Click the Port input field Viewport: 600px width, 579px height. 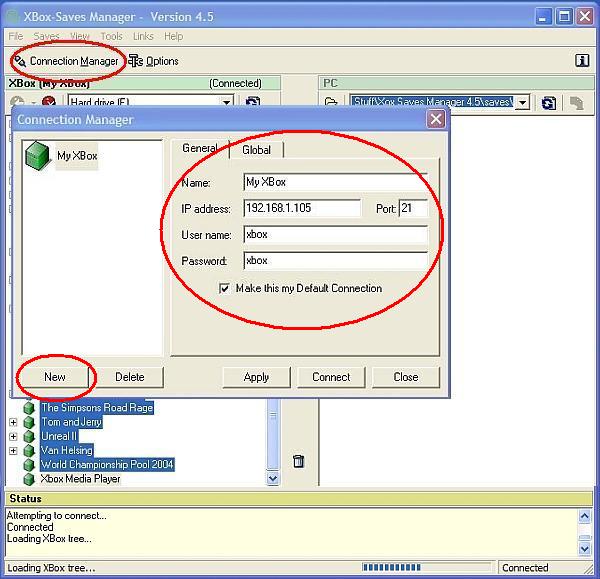413,208
